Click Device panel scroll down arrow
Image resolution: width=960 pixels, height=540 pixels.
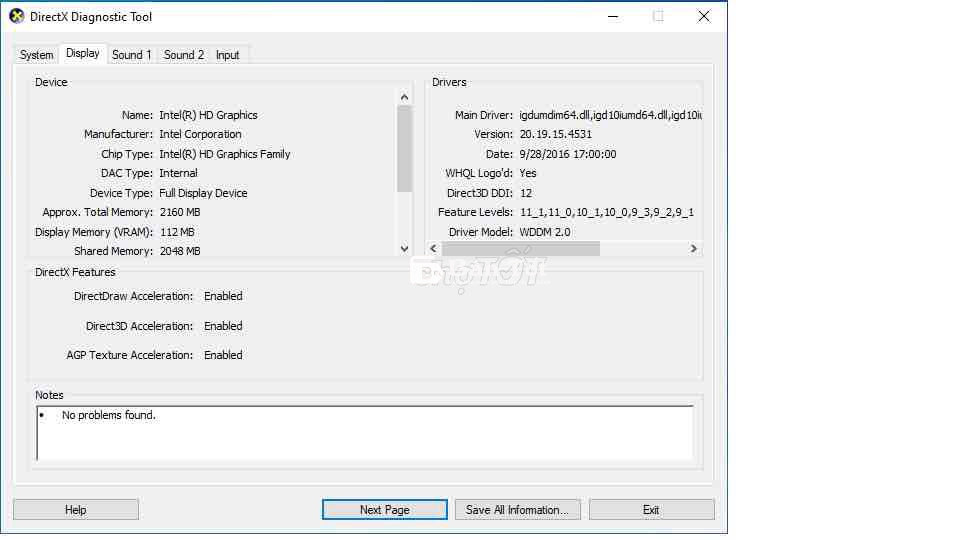(x=404, y=249)
